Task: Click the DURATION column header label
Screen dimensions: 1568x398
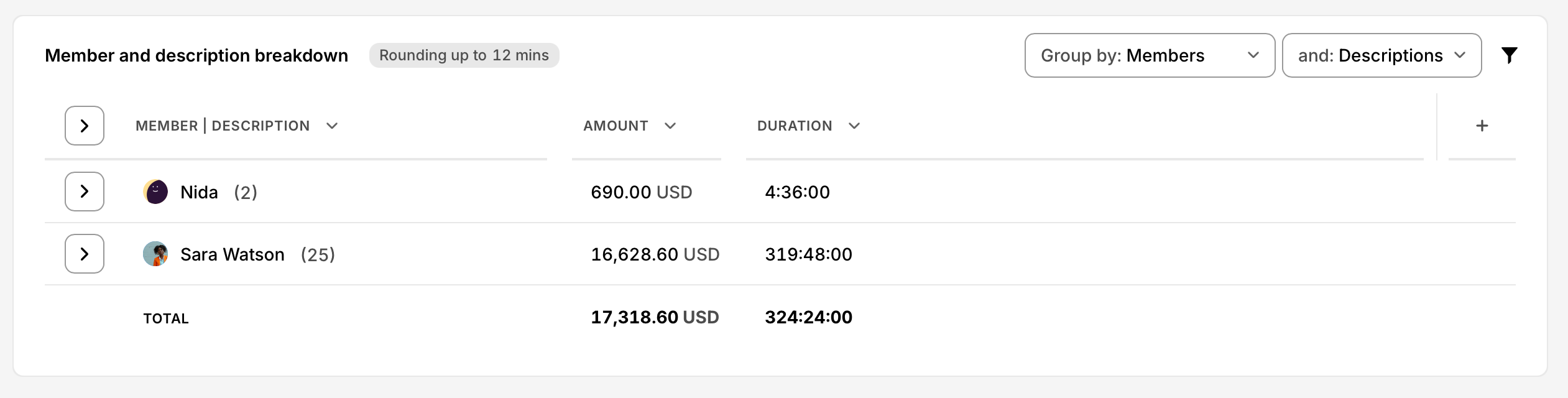Action: [x=794, y=126]
